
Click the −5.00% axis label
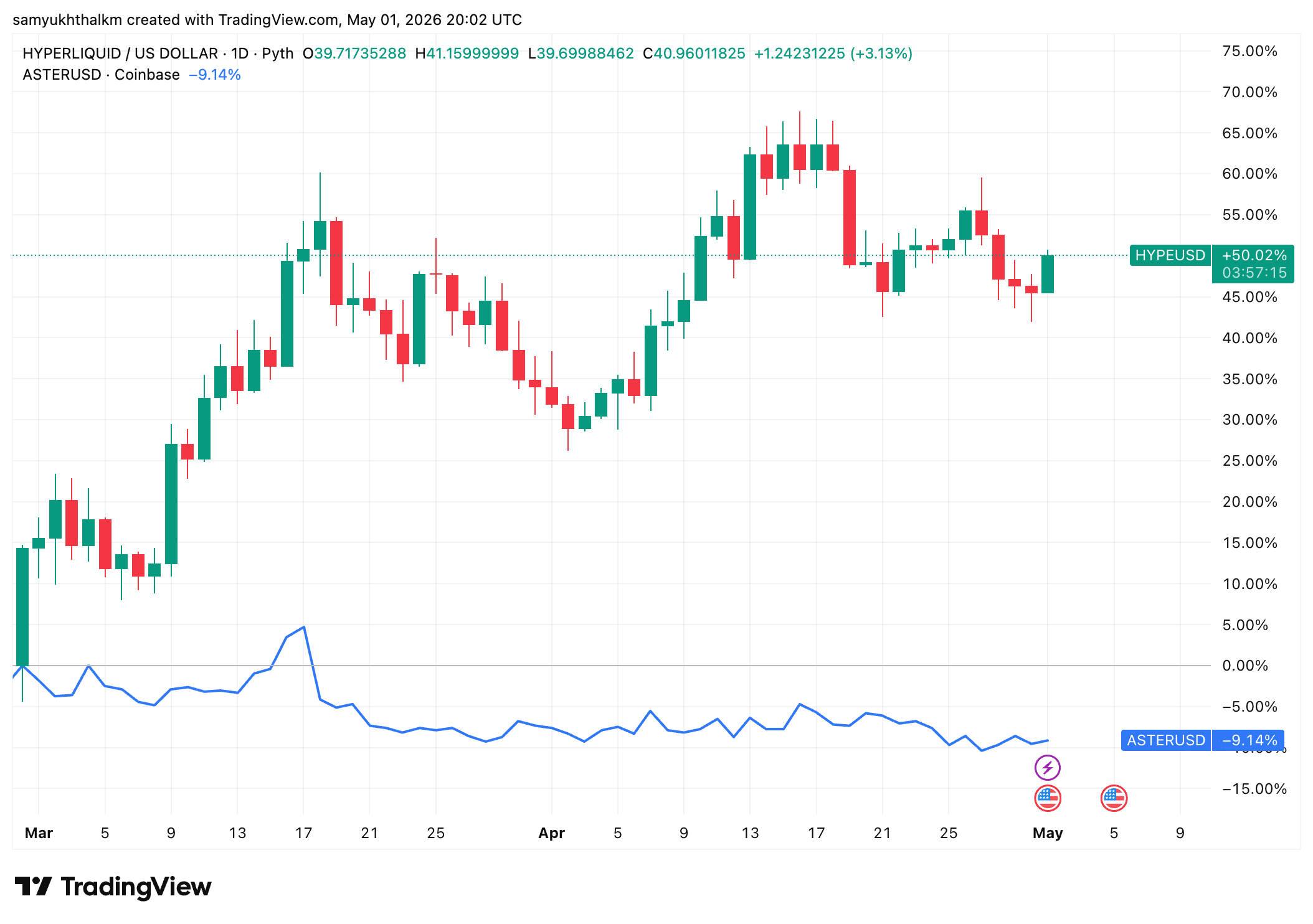coord(1249,707)
